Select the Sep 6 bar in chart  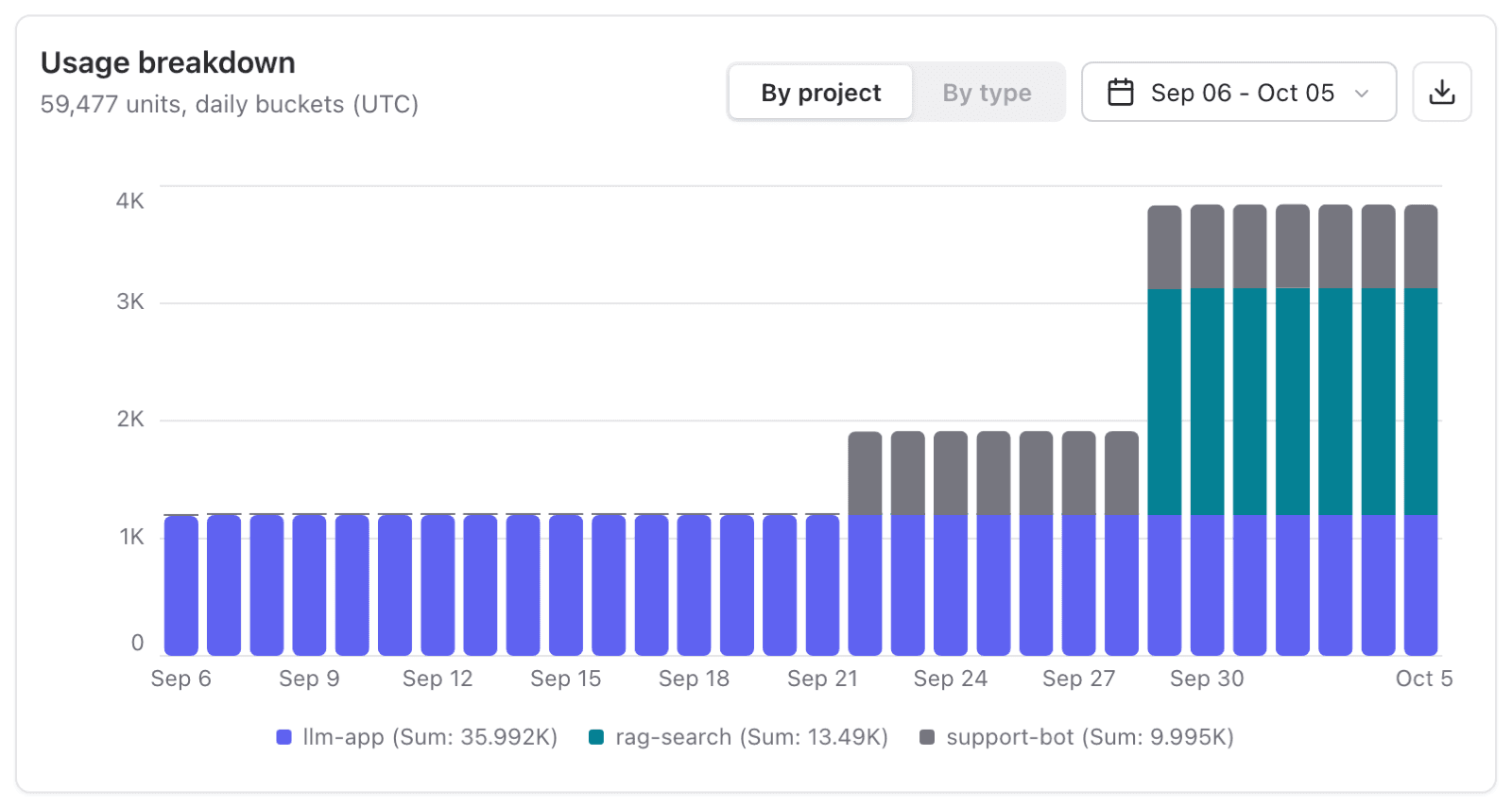click(181, 585)
